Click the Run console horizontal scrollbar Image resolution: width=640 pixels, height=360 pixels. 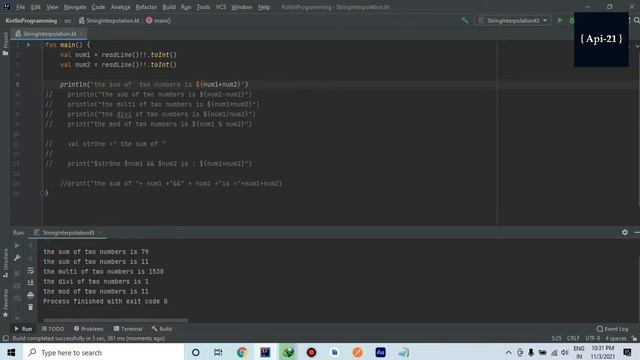(x=116, y=320)
